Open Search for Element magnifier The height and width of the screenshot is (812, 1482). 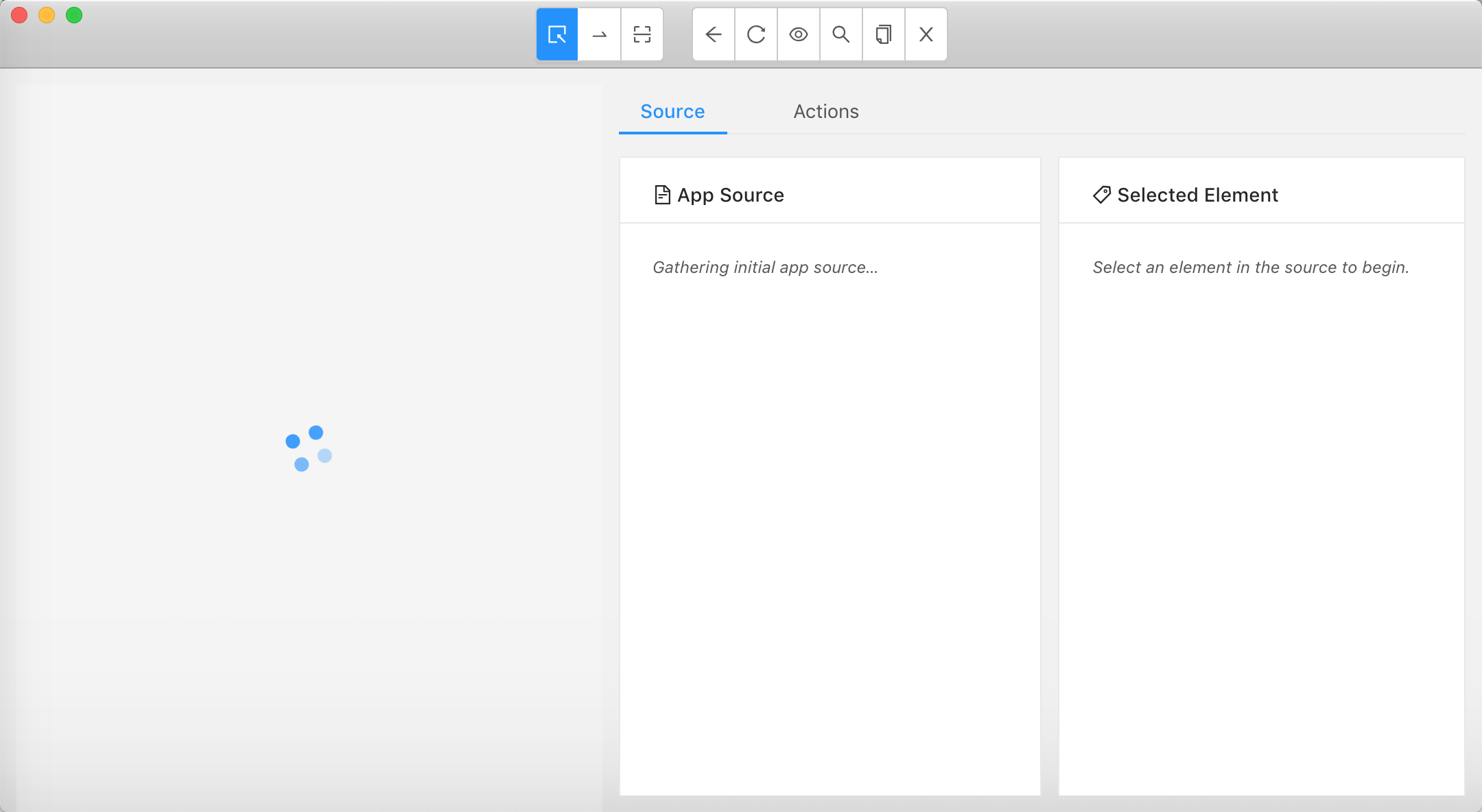tap(841, 34)
